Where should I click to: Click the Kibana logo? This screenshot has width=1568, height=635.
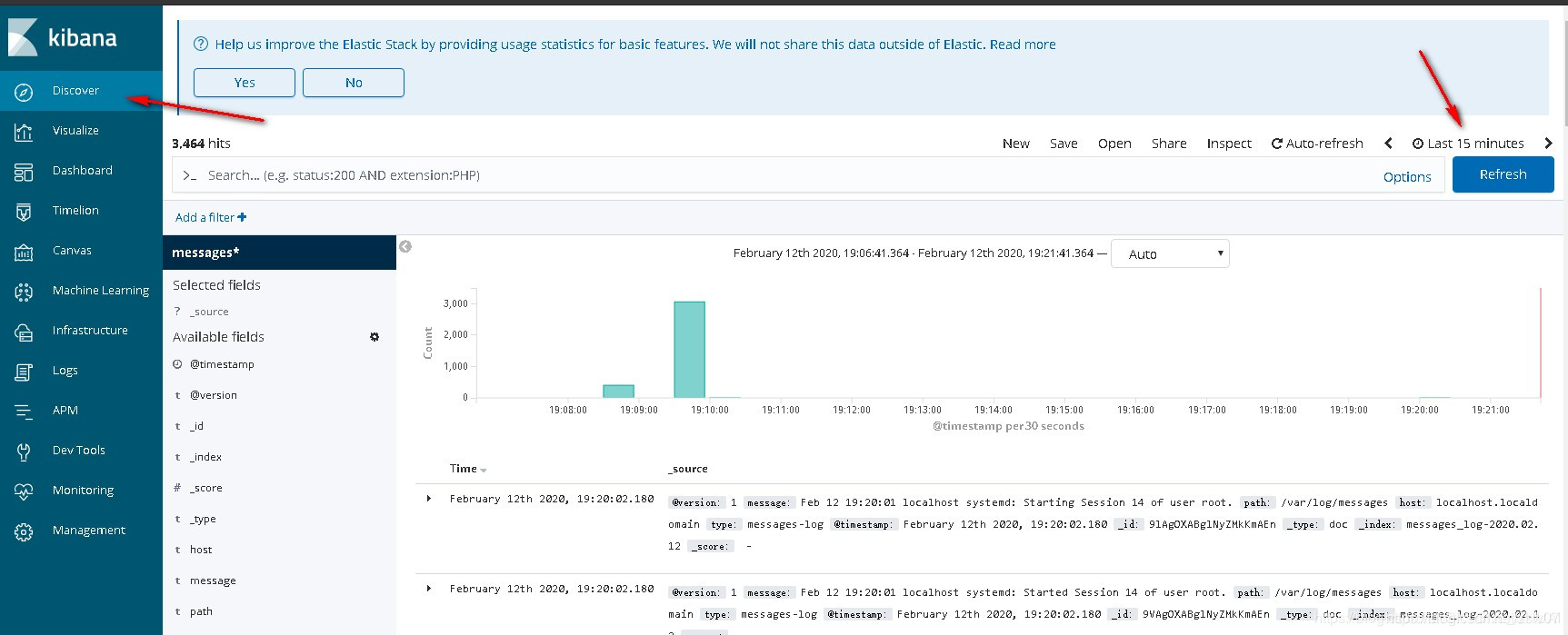coord(64,37)
